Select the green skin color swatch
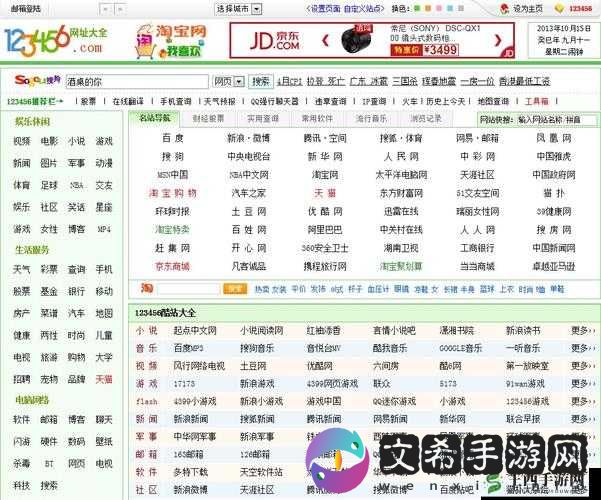Image resolution: width=601 pixels, height=500 pixels. (x=417, y=8)
